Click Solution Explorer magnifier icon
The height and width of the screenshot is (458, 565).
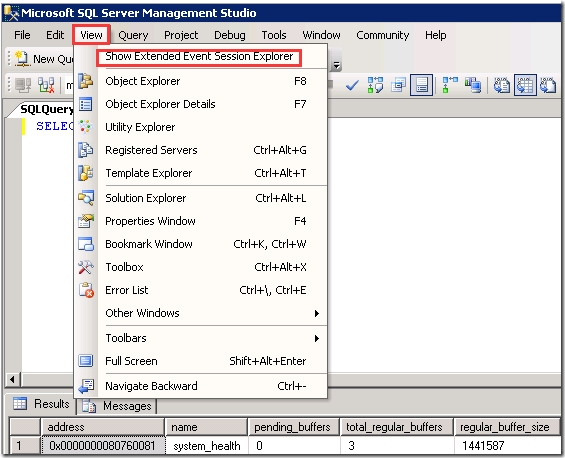[86, 198]
